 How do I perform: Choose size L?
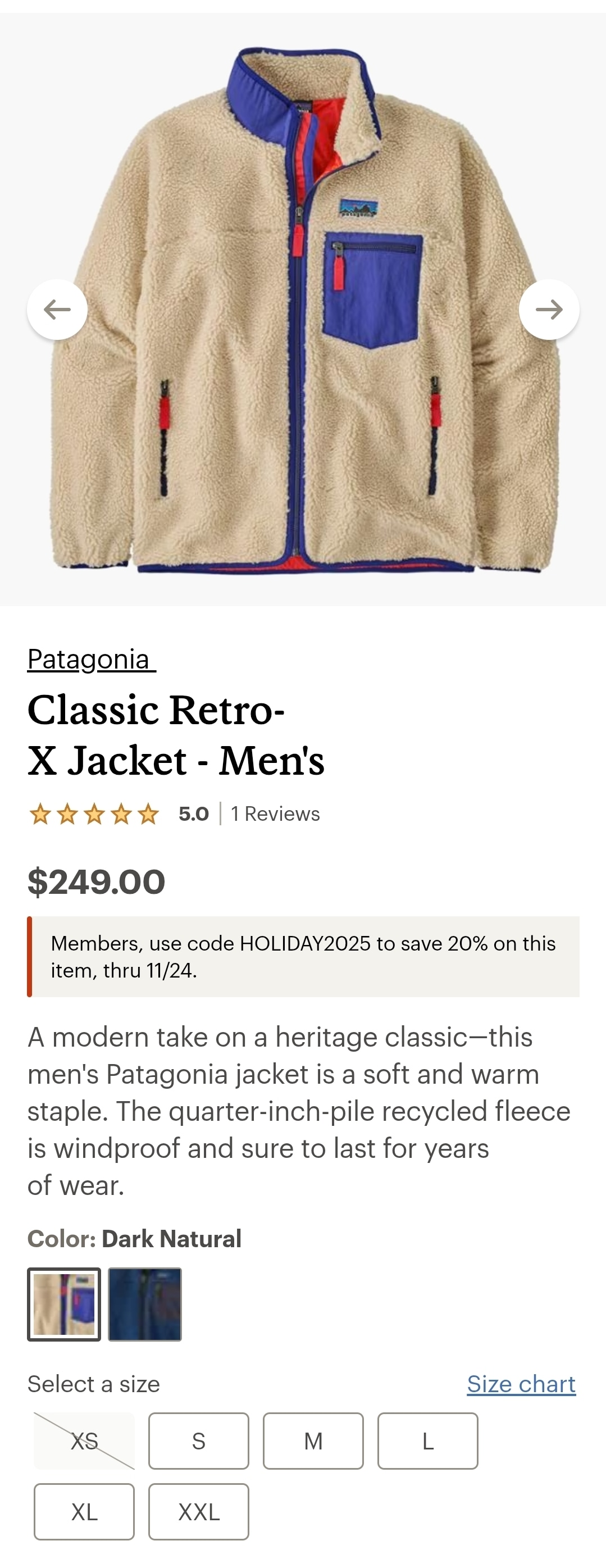coord(428,1441)
